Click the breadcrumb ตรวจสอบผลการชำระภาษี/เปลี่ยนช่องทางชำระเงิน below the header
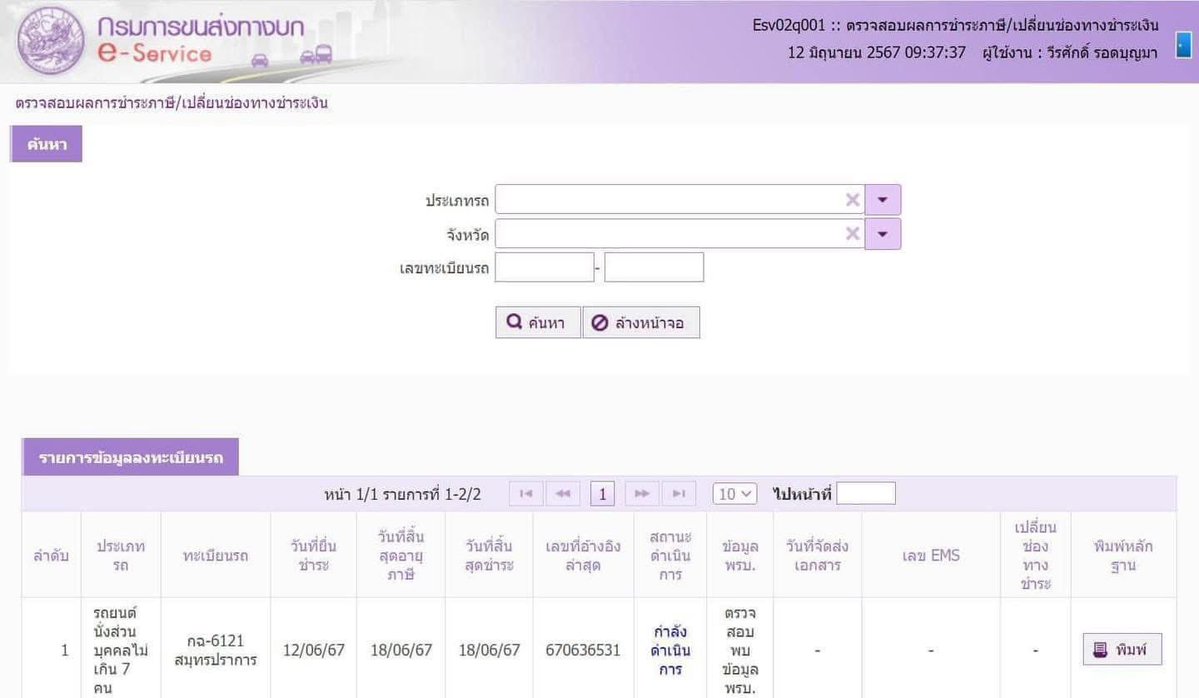The height and width of the screenshot is (698, 1199). coord(171,102)
